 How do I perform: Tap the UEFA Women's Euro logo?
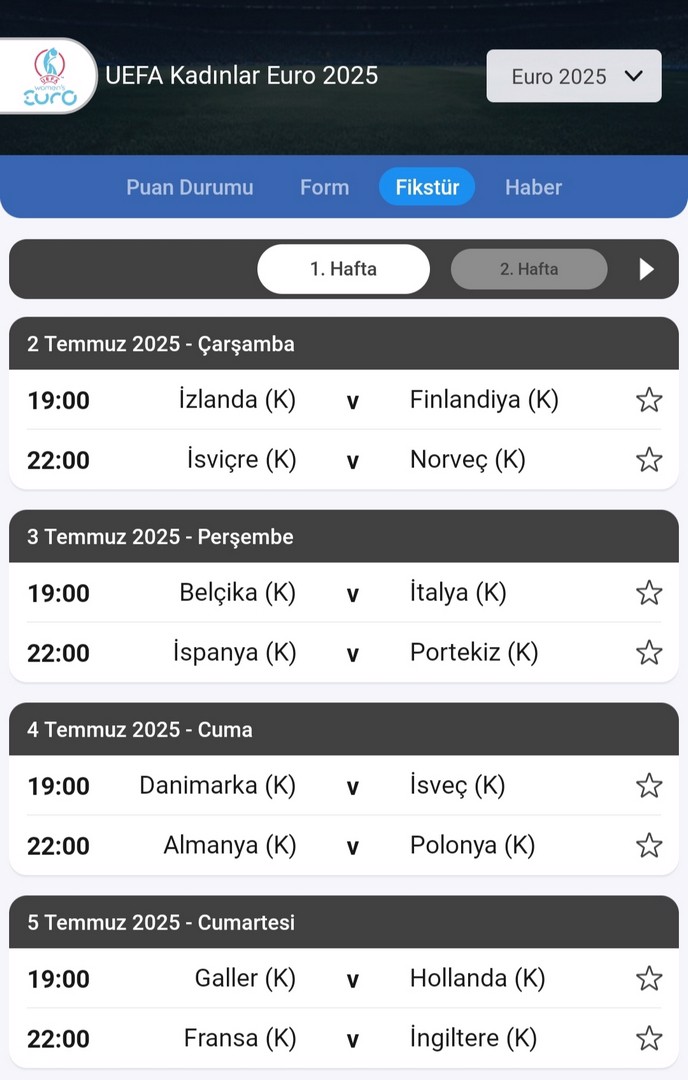tap(50, 76)
